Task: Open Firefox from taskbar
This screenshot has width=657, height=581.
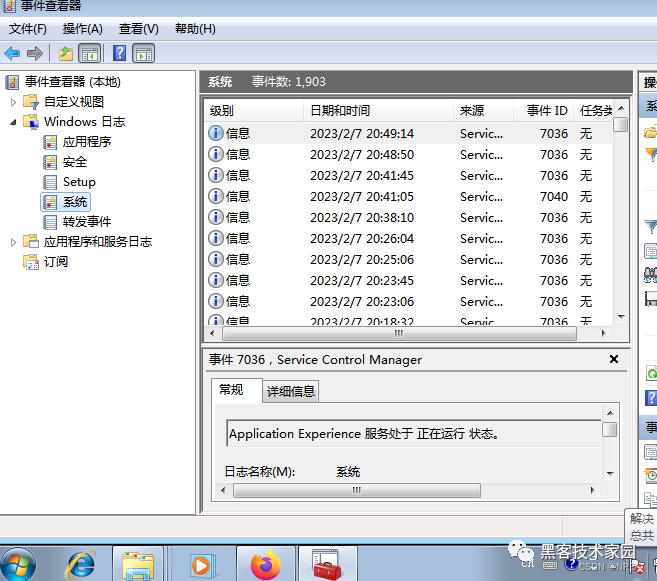Action: tap(266, 565)
